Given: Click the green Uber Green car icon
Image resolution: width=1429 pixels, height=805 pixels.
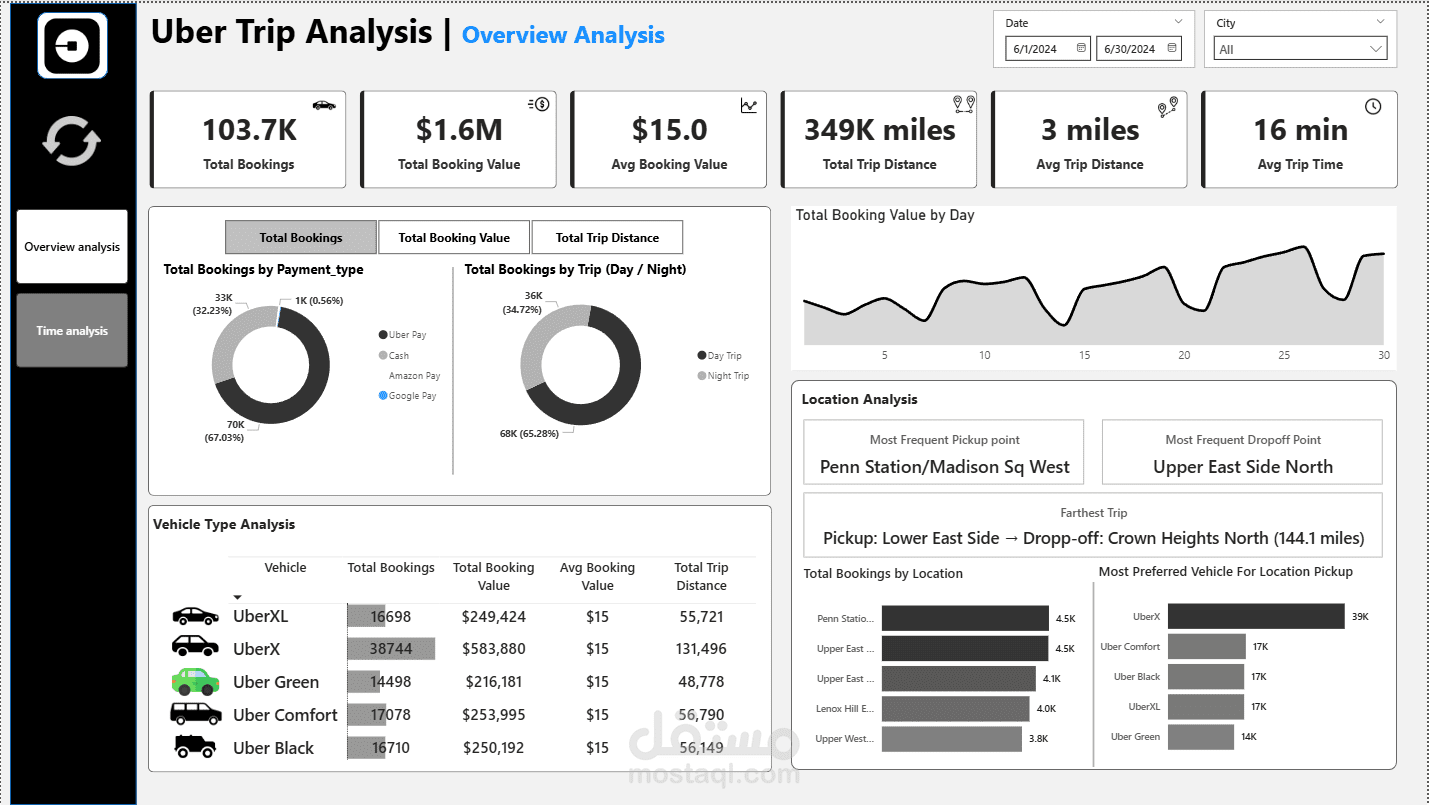Looking at the screenshot, I should coord(195,681).
